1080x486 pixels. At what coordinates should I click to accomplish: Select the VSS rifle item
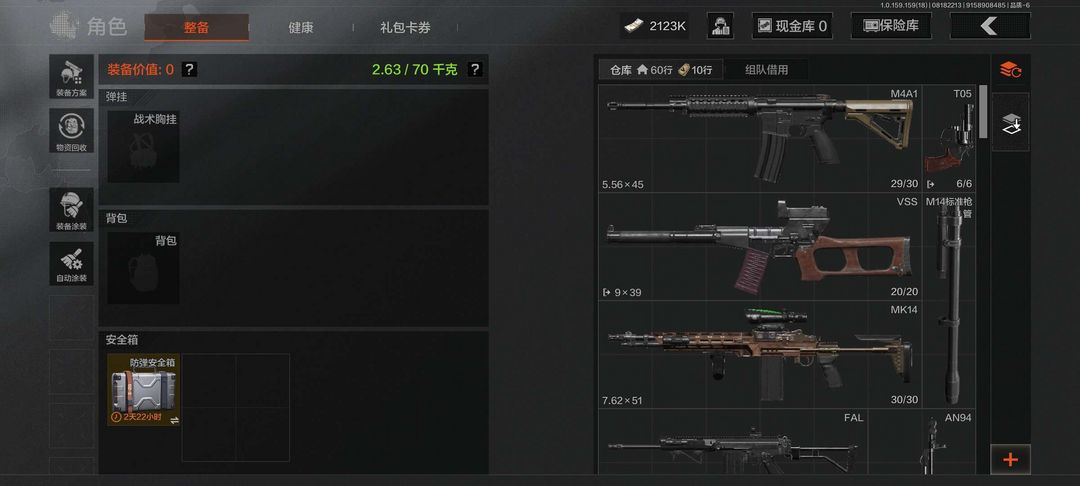point(760,246)
